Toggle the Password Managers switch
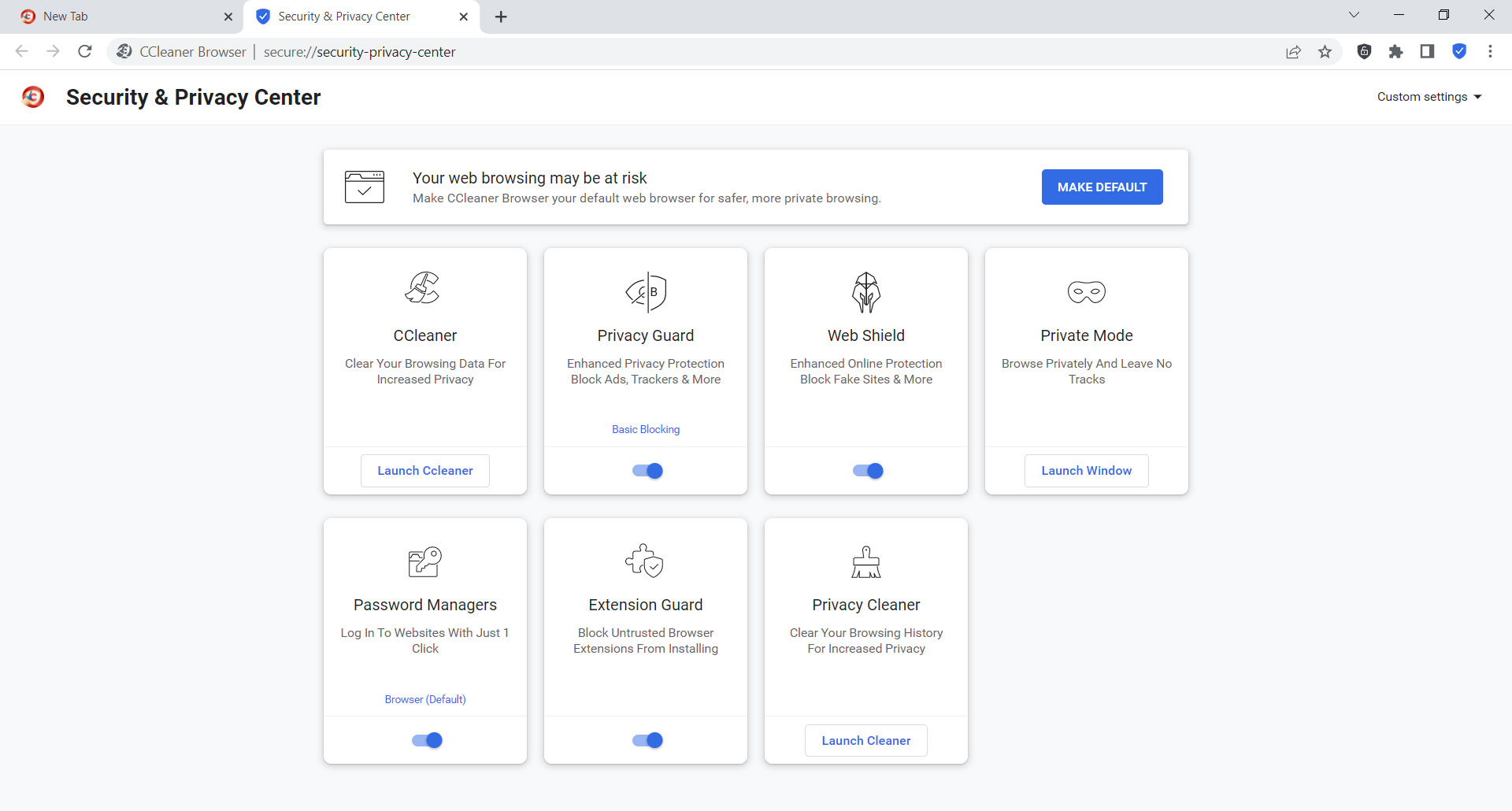Image resolution: width=1512 pixels, height=811 pixels. (427, 740)
